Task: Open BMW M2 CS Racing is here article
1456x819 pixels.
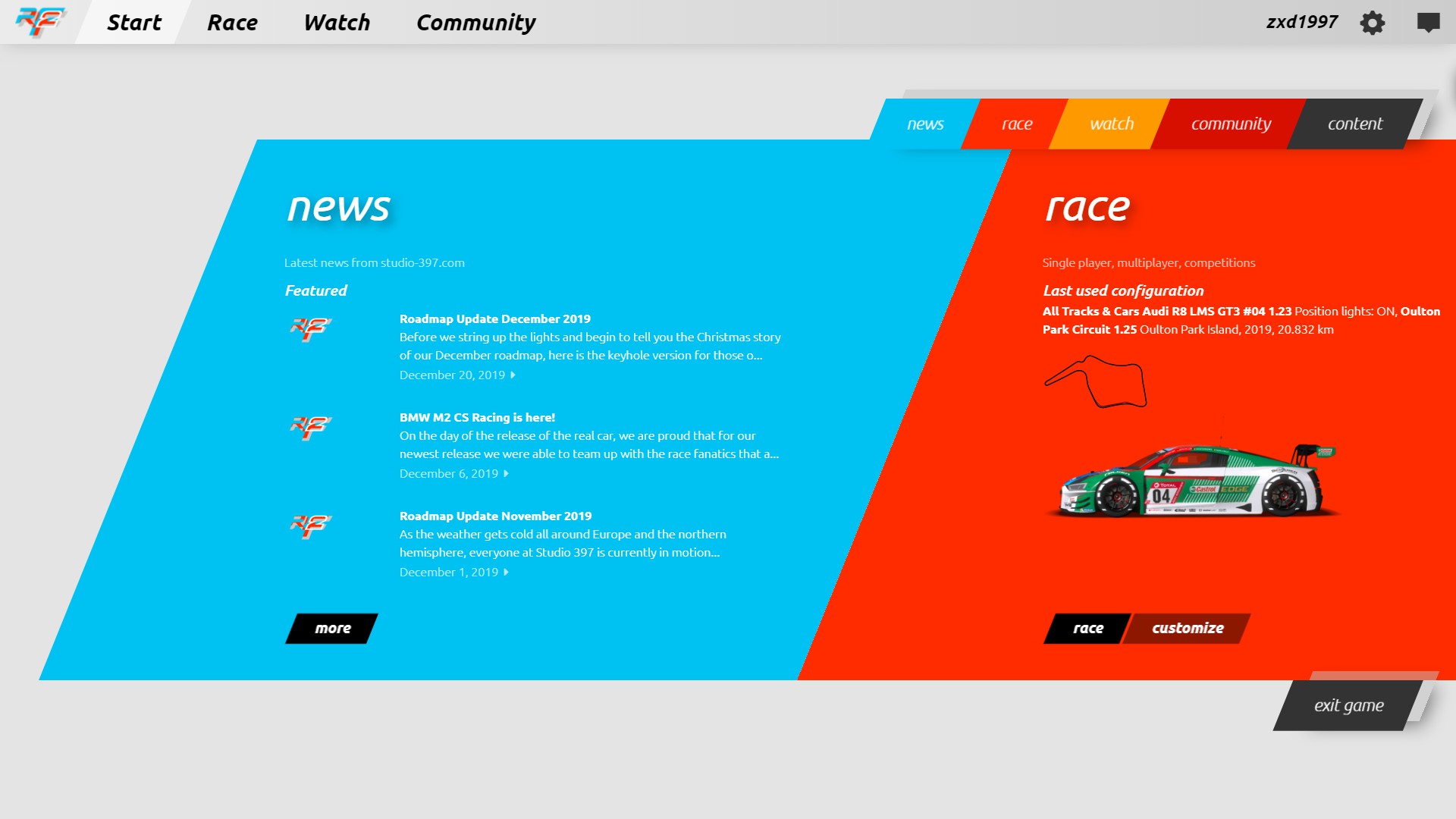Action: 477,418
